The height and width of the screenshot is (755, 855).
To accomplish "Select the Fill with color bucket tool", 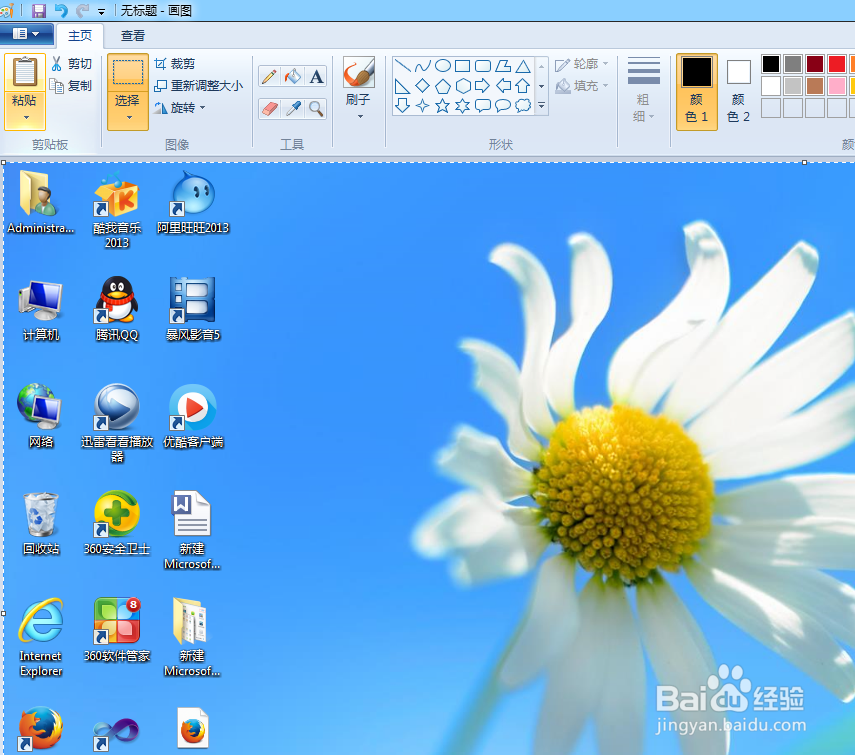I will click(x=292, y=76).
